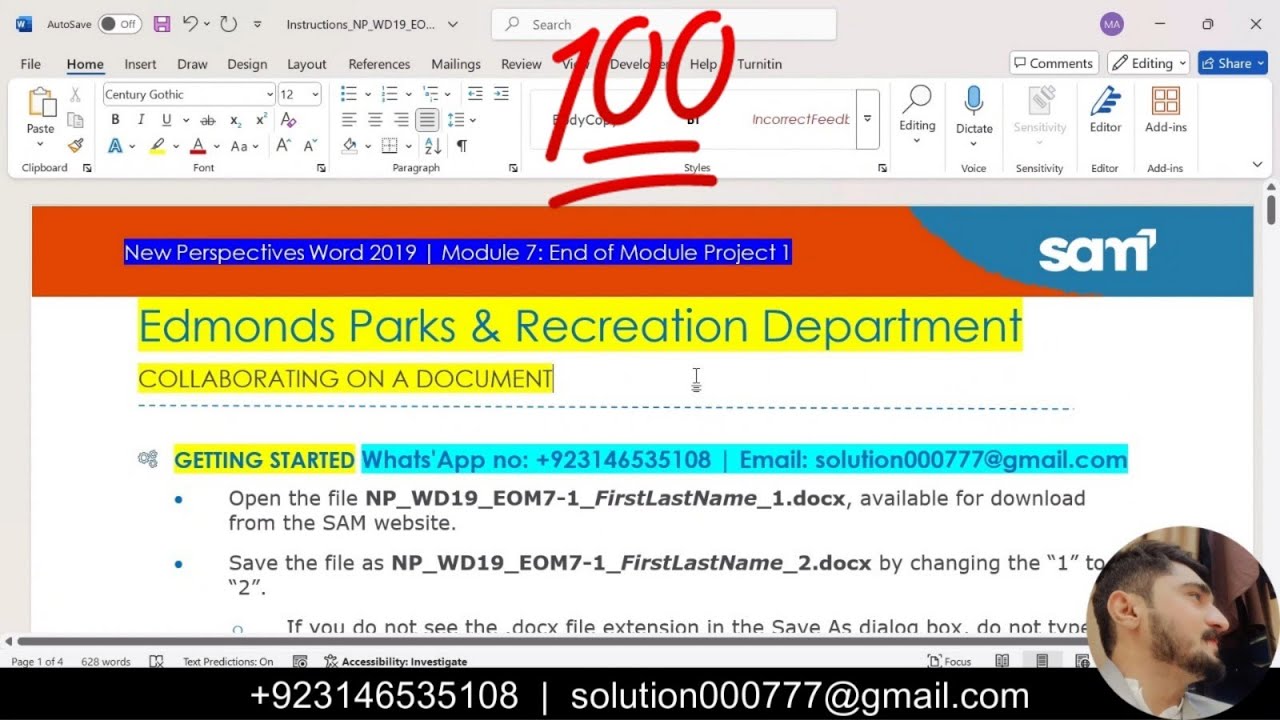Open the font size dropdown
This screenshot has width=1280, height=720.
(316, 94)
